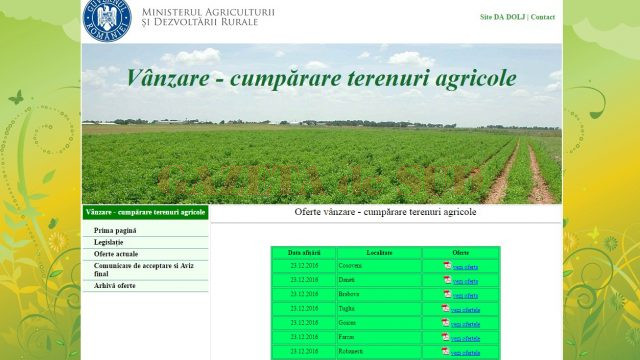Select the Țuglui locality cell

379,309
